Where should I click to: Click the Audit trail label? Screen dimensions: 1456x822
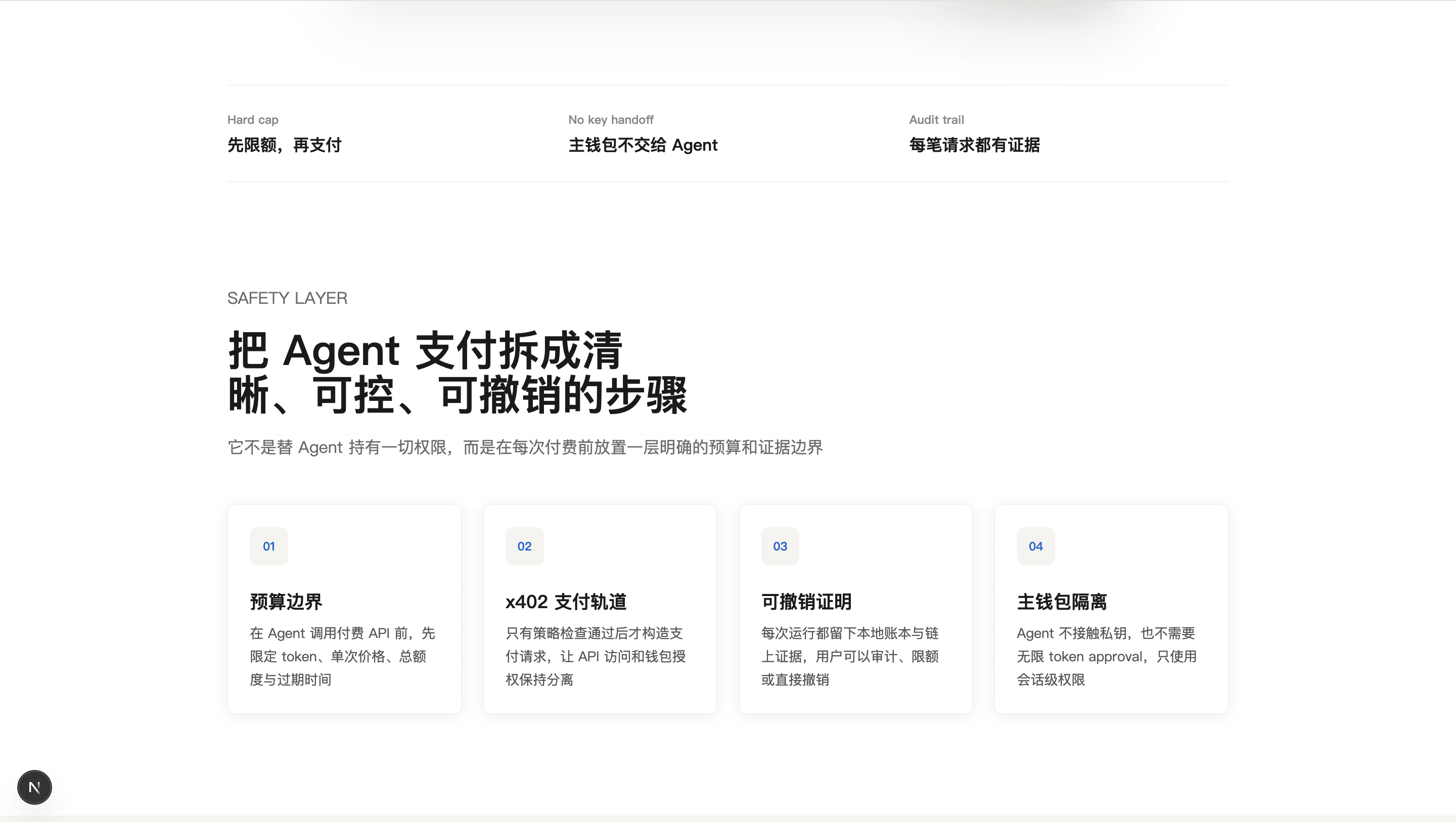[x=937, y=120]
